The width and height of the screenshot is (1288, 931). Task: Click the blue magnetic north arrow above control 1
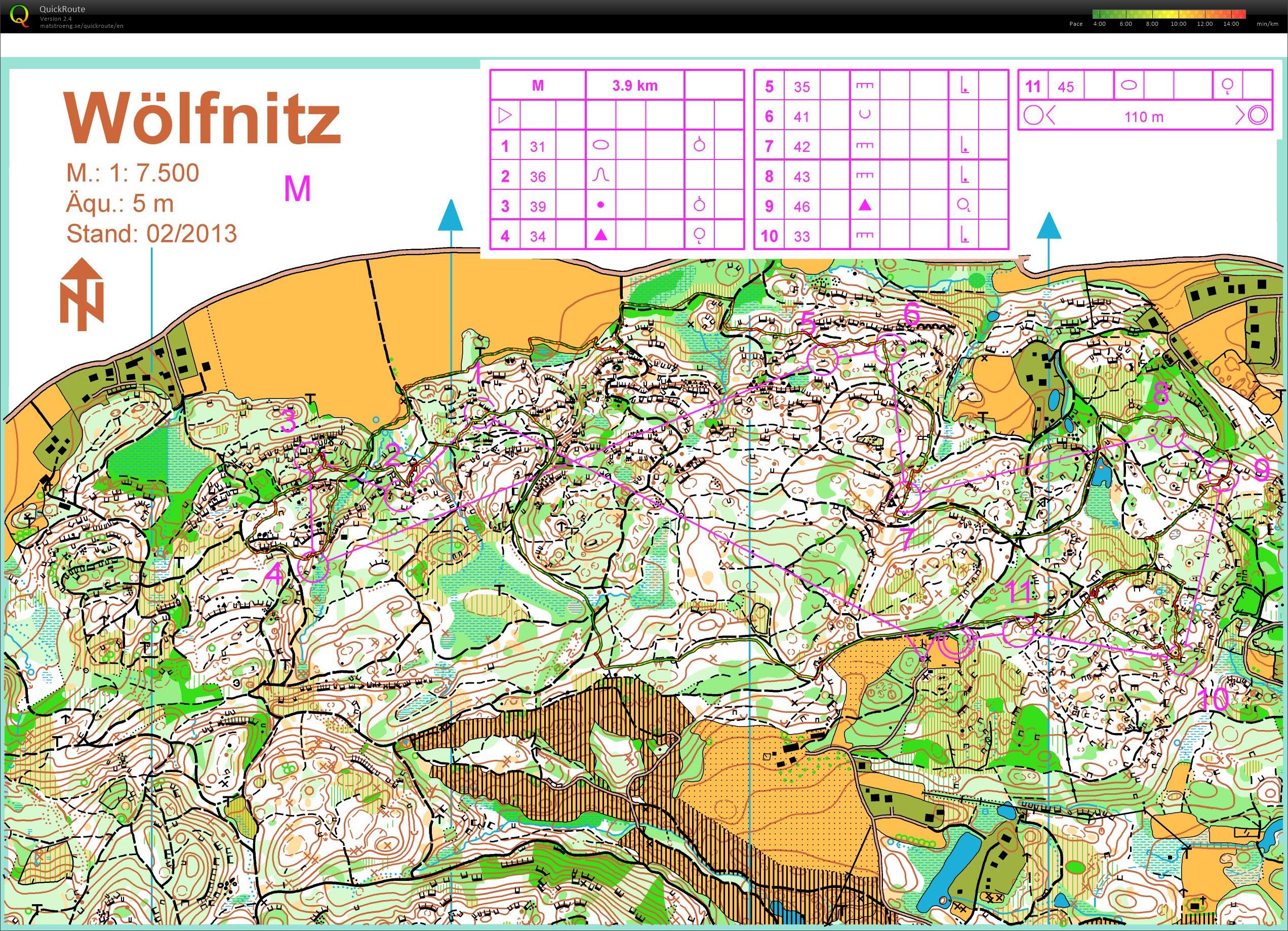(451, 215)
